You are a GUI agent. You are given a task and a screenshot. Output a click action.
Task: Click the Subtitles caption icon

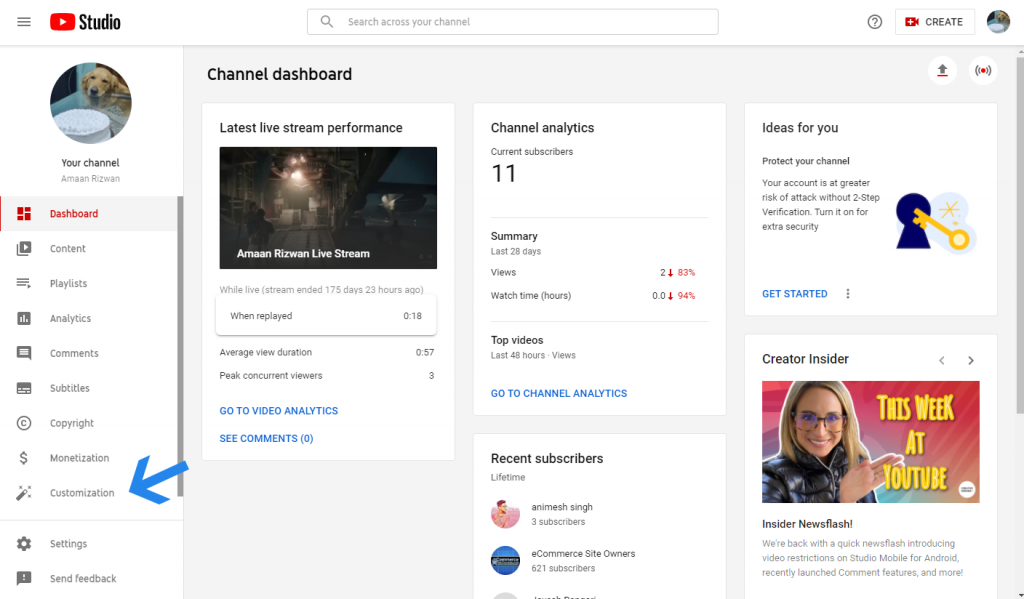pos(24,388)
